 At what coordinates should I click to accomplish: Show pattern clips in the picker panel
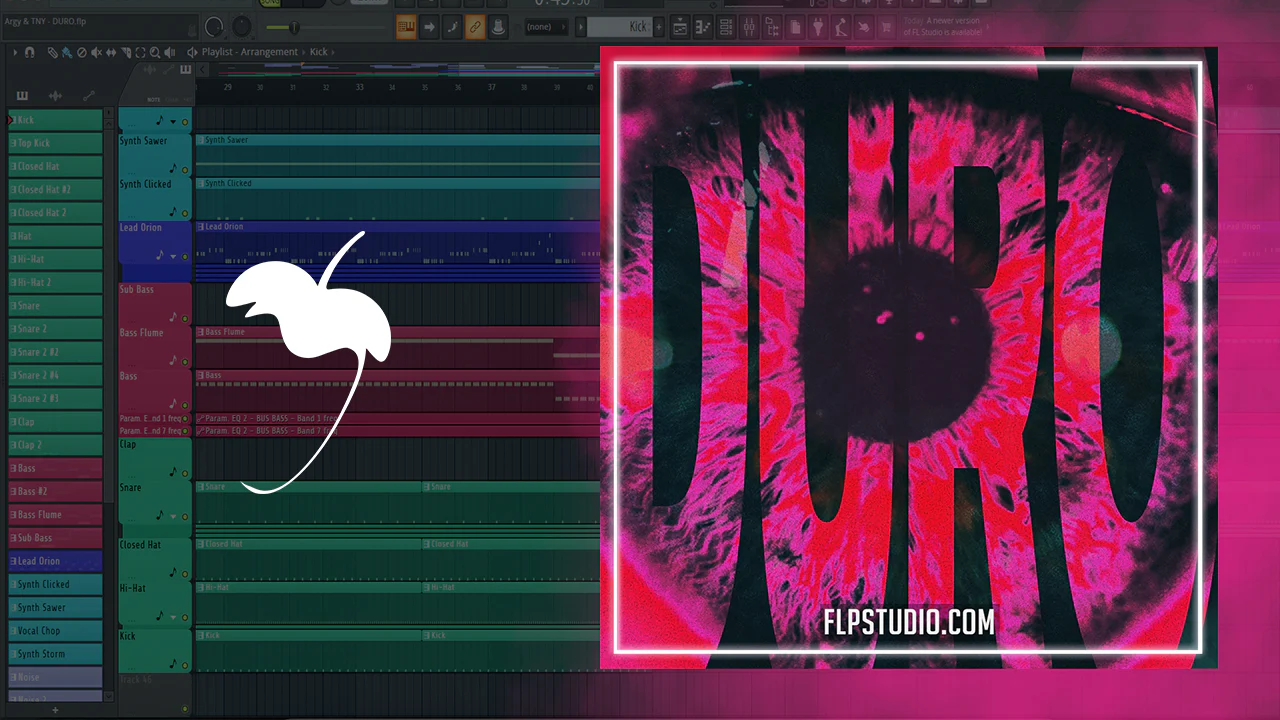(22, 96)
